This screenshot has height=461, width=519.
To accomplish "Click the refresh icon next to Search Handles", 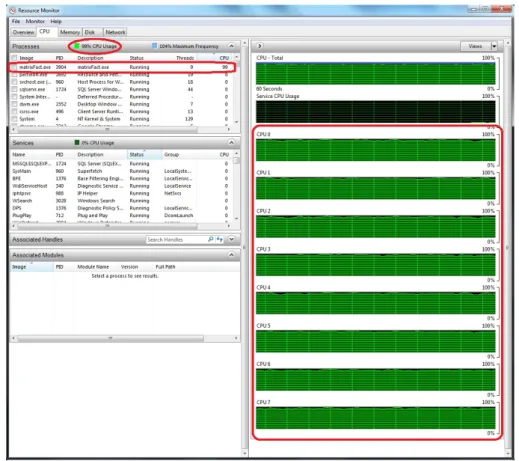I will 219,239.
